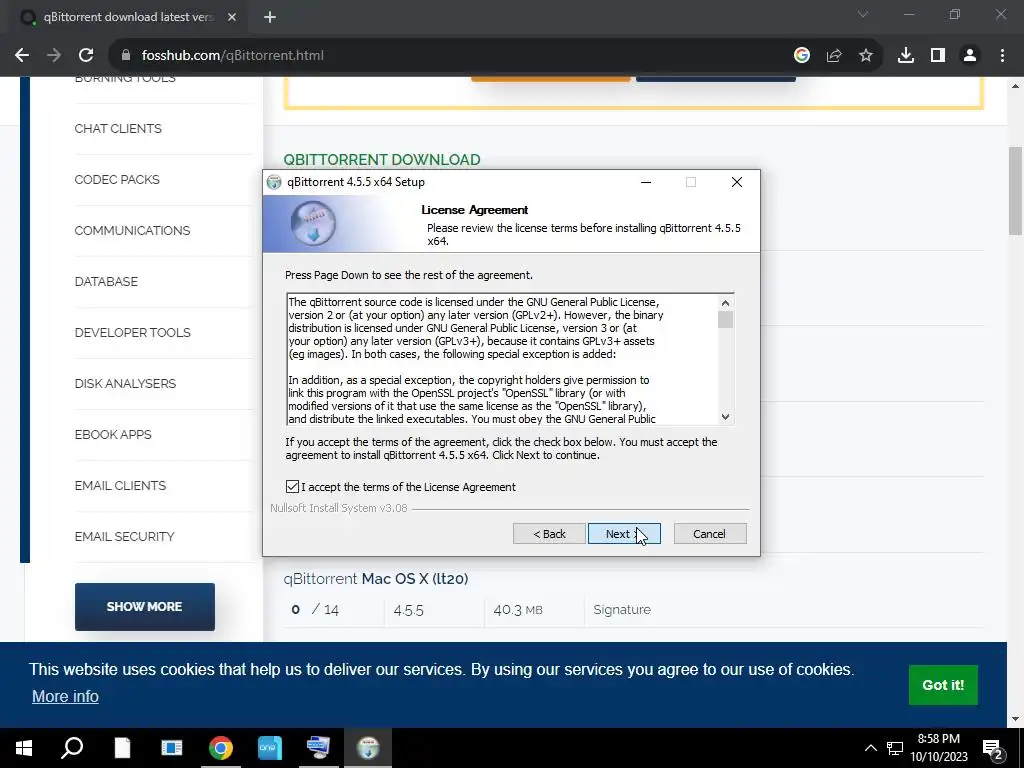Image resolution: width=1024 pixels, height=768 pixels.
Task: Open EBOOK APPS category
Action: coord(113,434)
